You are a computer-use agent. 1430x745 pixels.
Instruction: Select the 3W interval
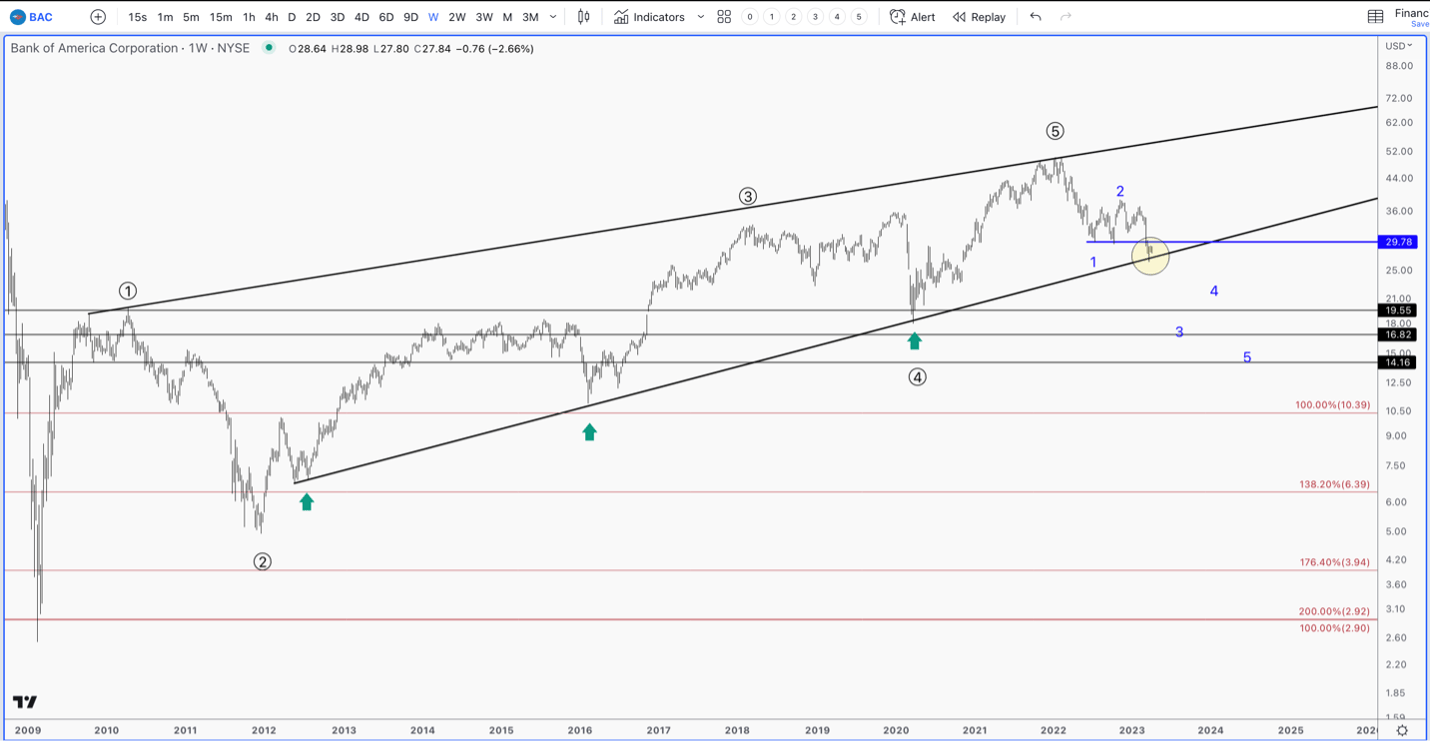pyautogui.click(x=484, y=17)
